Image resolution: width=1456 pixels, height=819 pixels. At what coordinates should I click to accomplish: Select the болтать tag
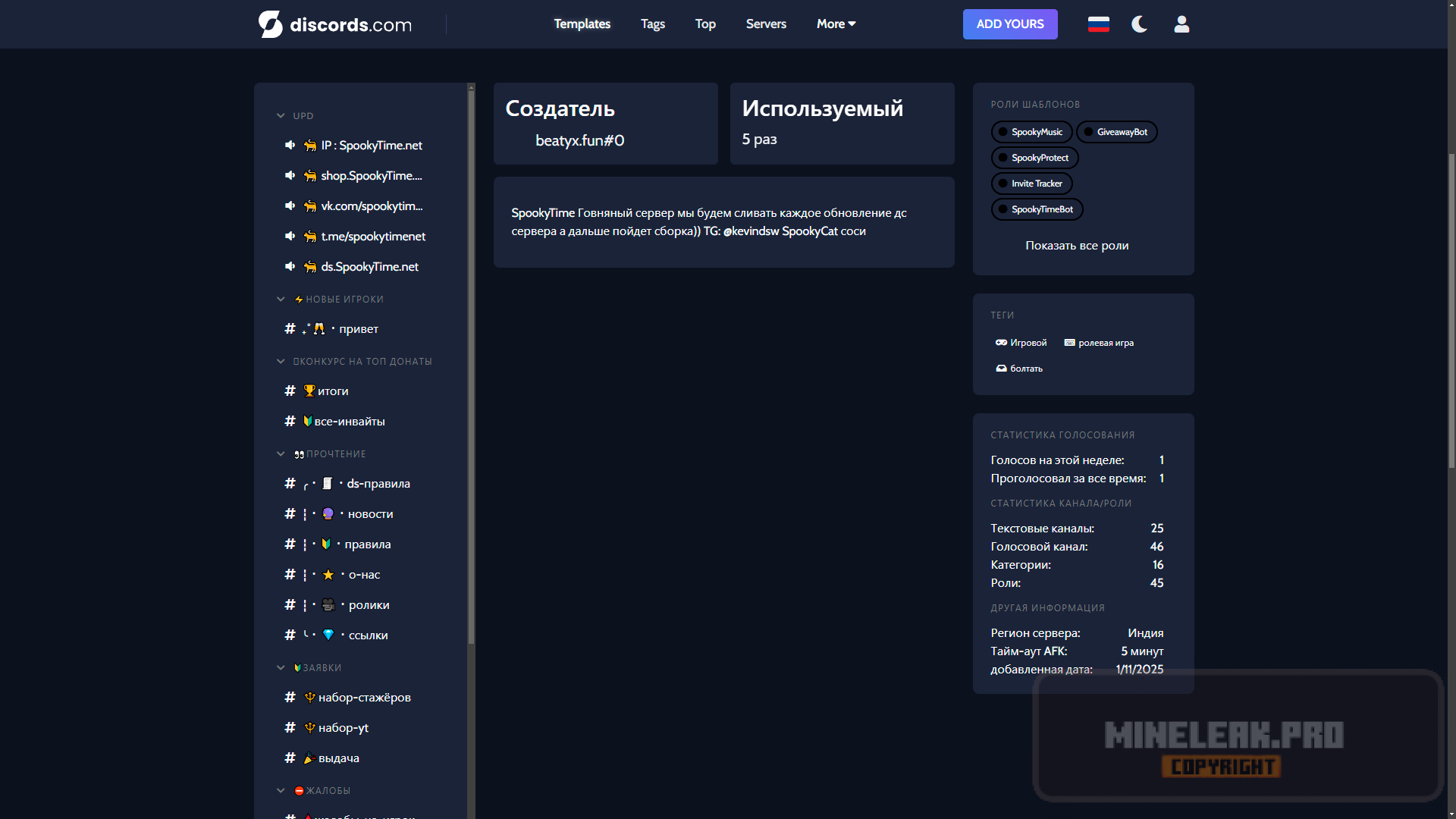click(1019, 369)
